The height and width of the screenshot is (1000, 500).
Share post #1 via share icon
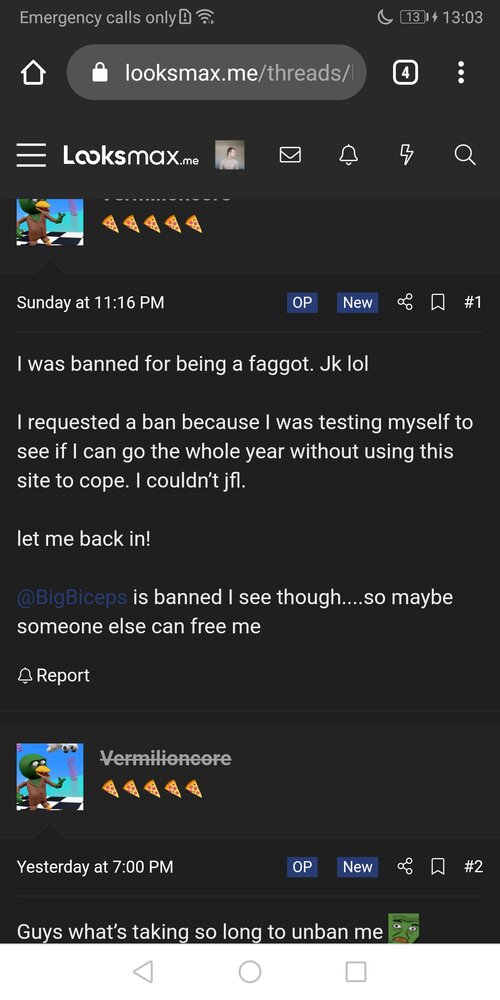coord(405,302)
